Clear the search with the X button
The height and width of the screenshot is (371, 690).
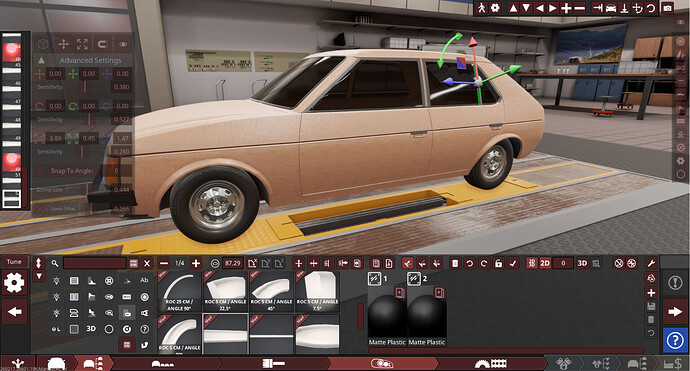tap(147, 263)
